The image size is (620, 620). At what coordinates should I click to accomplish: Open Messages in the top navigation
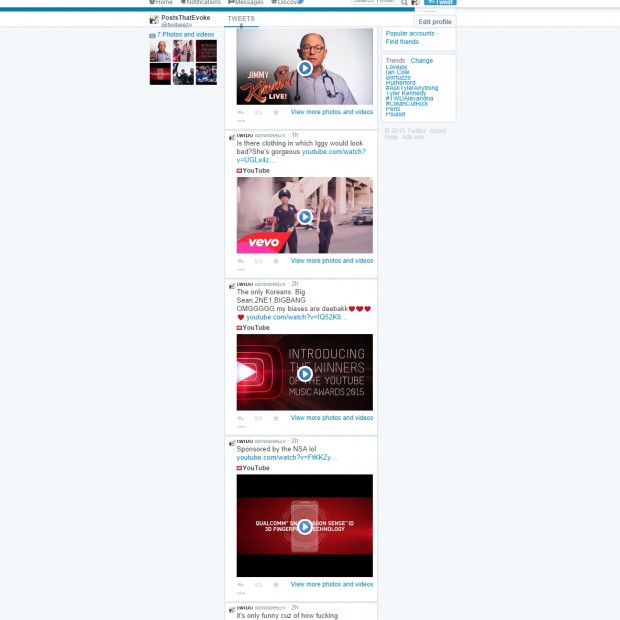click(246, 2)
